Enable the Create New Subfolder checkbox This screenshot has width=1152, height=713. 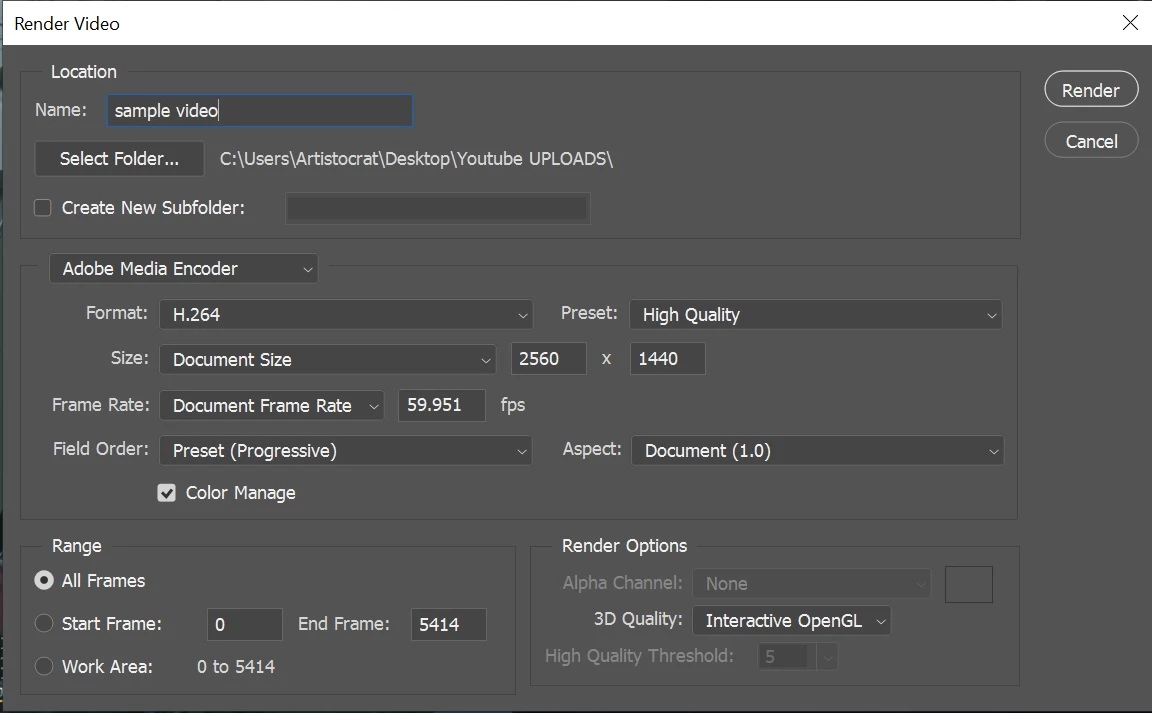43,208
